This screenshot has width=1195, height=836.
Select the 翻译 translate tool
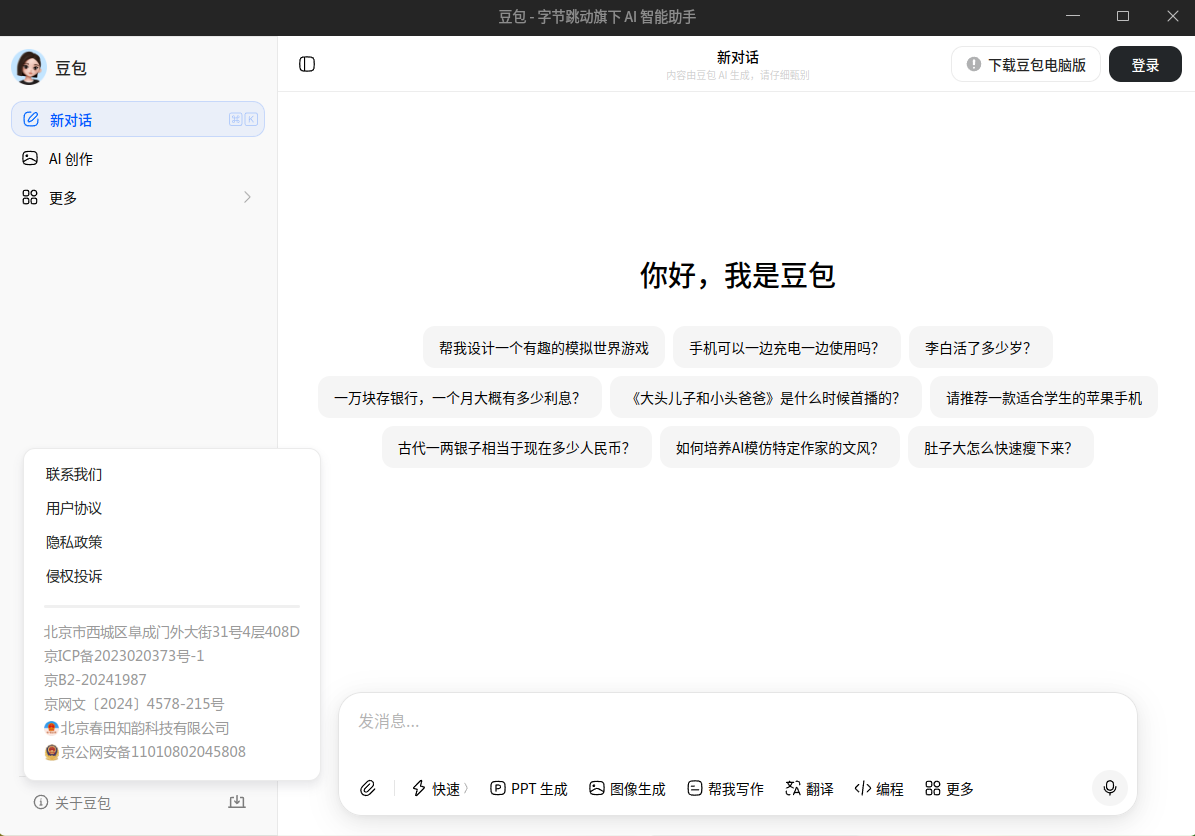(x=809, y=788)
